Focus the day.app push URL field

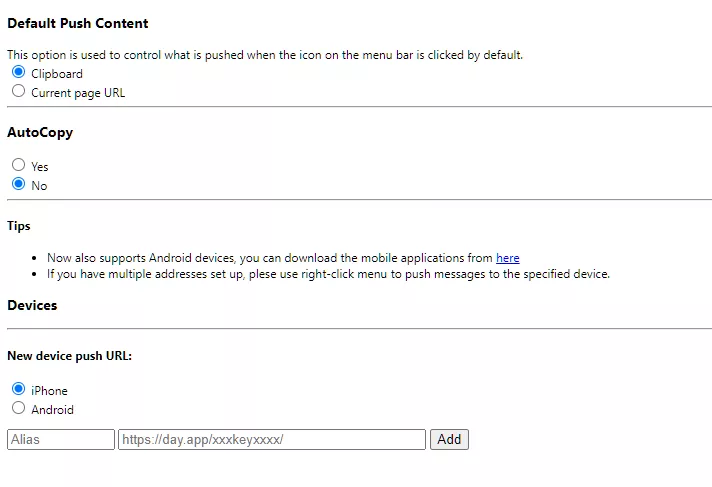(272, 439)
